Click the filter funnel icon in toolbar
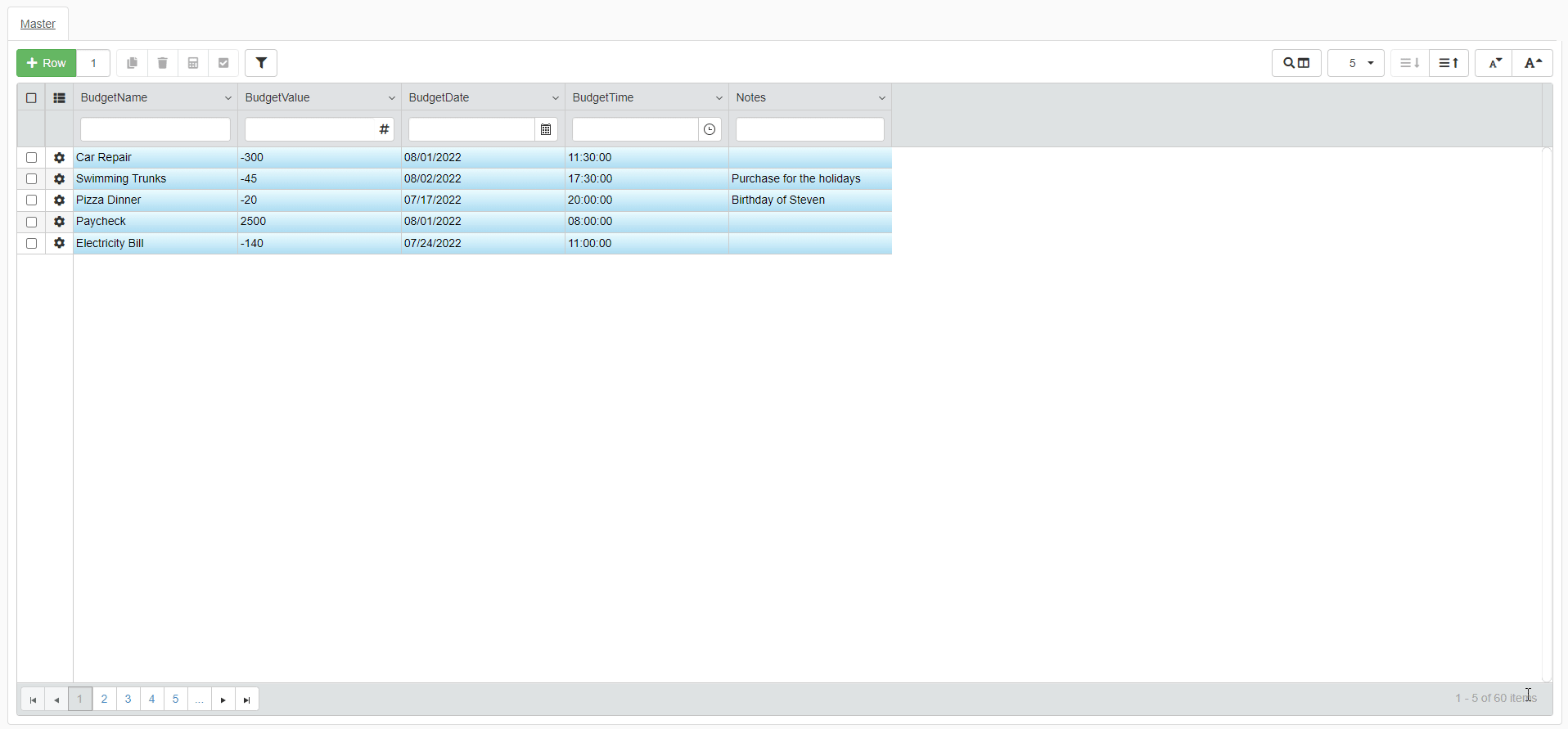This screenshot has height=729, width=1568. [x=261, y=63]
